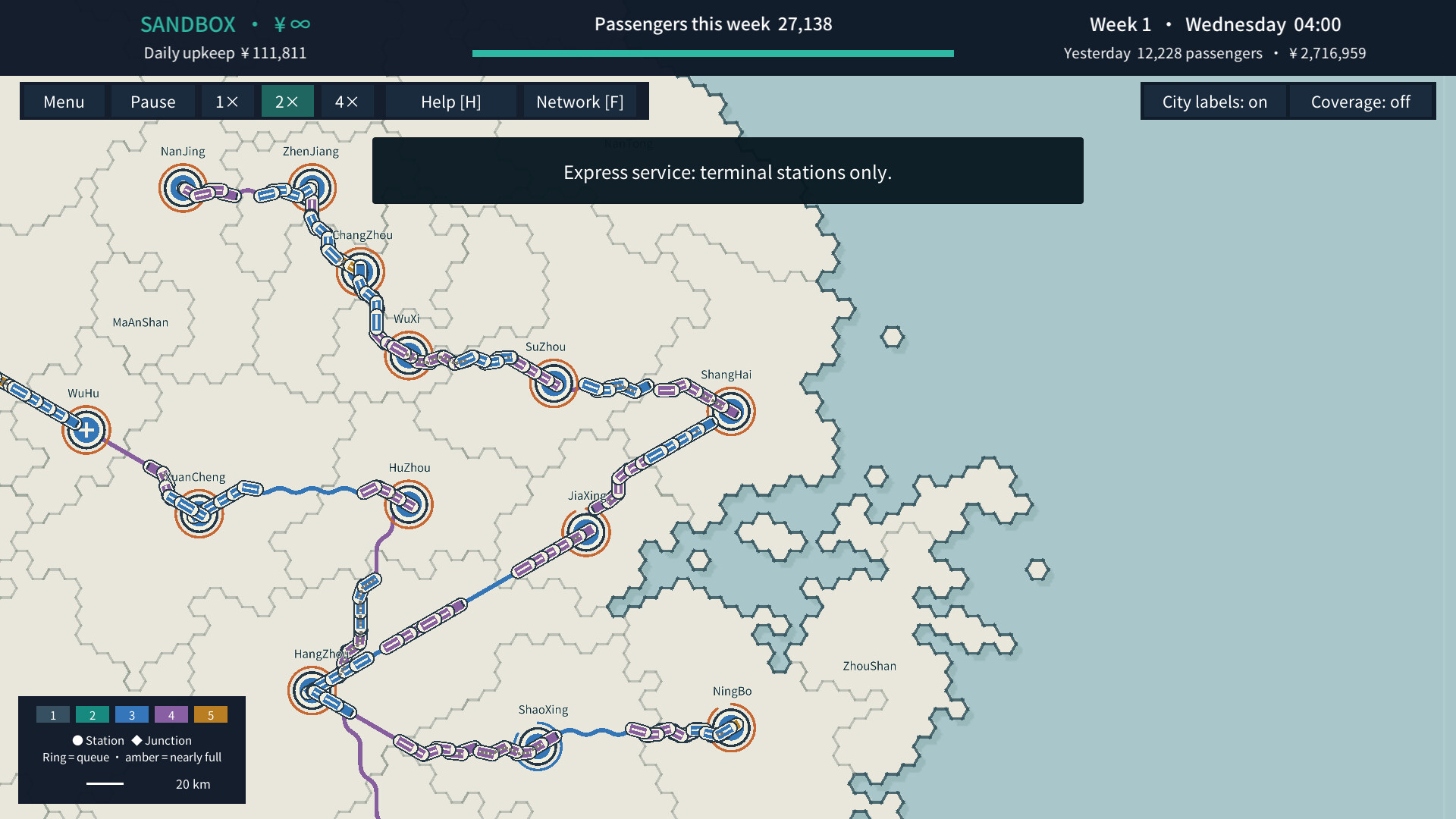Open the Menu button
Screen dimensions: 1456x819
[x=64, y=102]
